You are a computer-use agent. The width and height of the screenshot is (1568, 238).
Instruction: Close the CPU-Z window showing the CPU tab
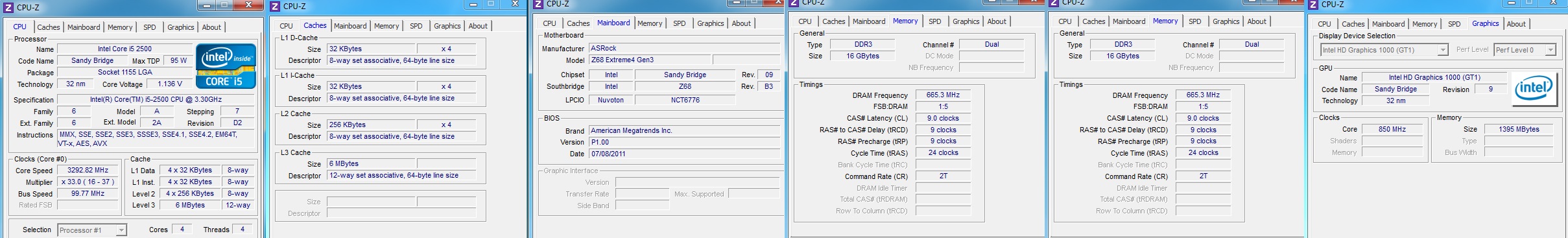[x=249, y=5]
